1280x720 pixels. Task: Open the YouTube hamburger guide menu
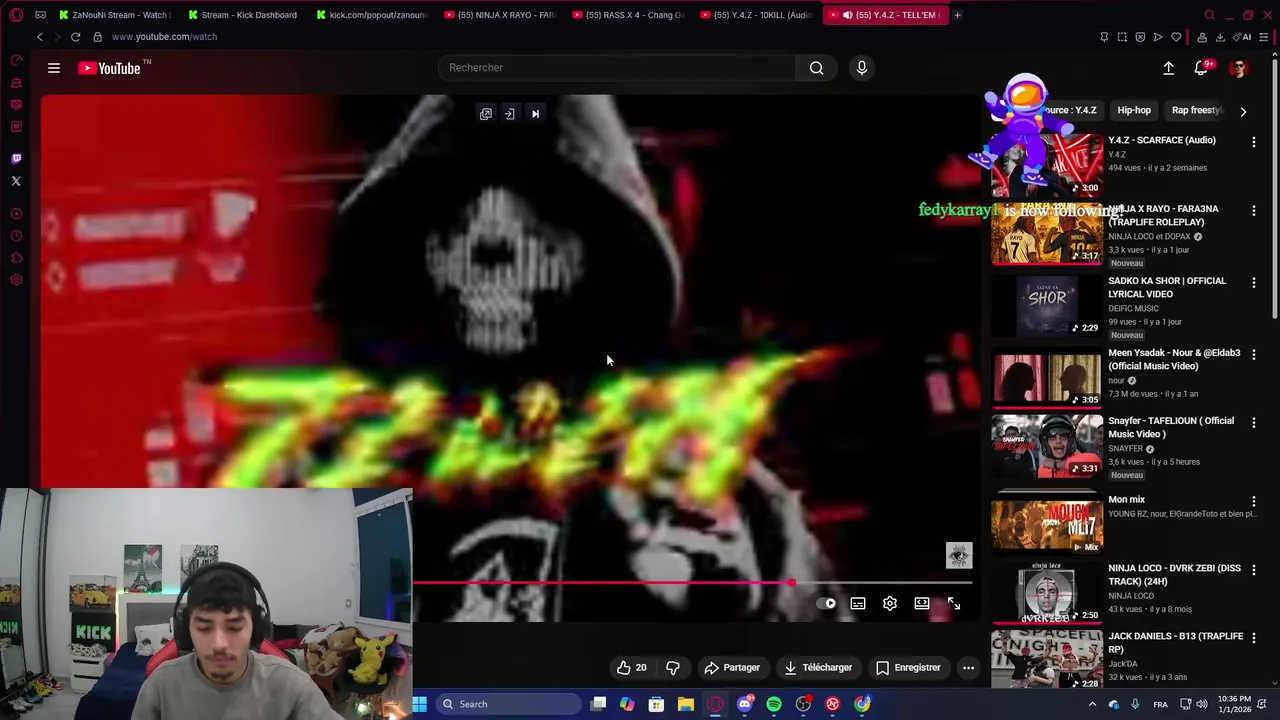click(54, 68)
